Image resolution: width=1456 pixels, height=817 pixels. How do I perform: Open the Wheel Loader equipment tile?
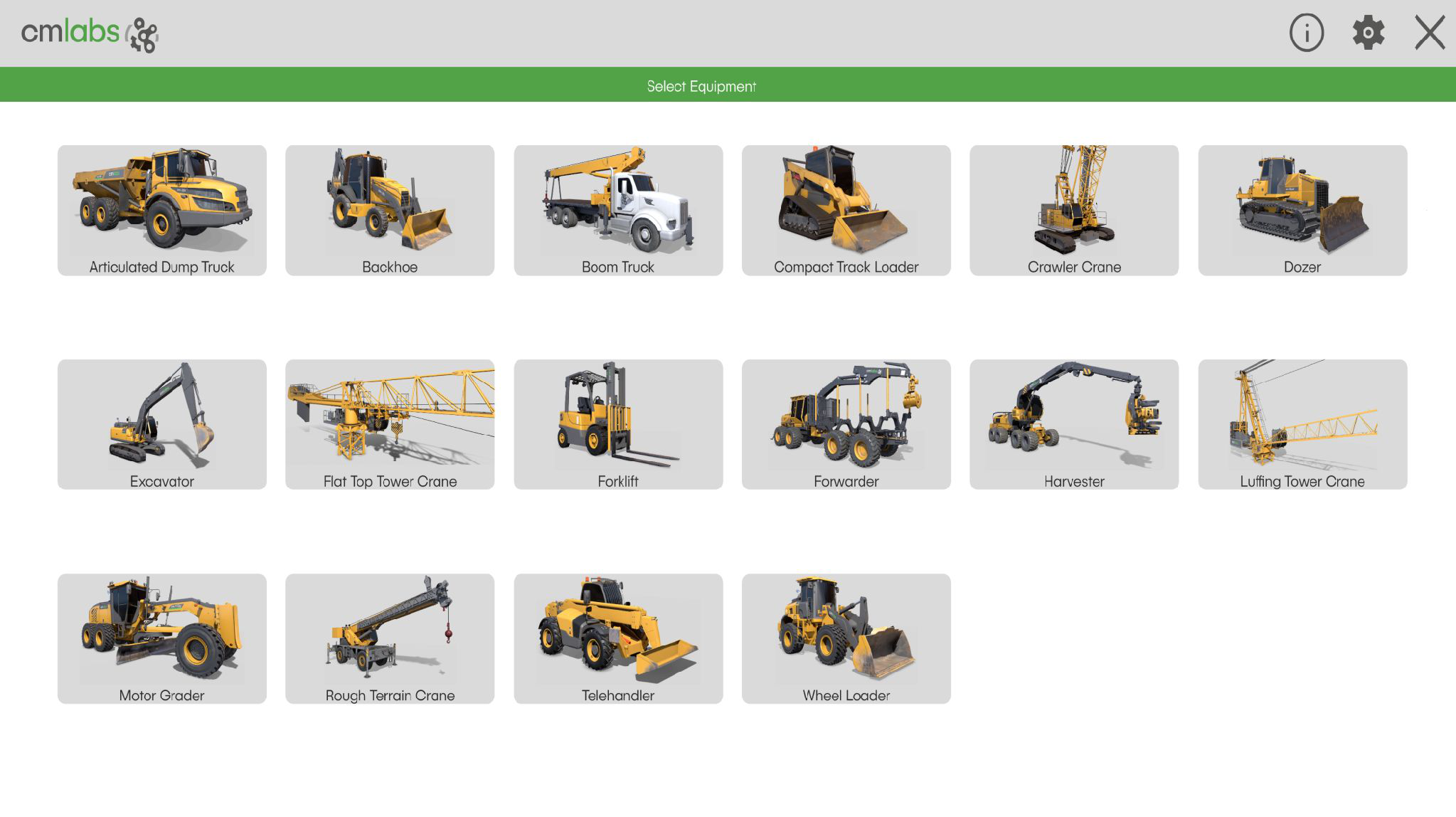[x=846, y=639]
